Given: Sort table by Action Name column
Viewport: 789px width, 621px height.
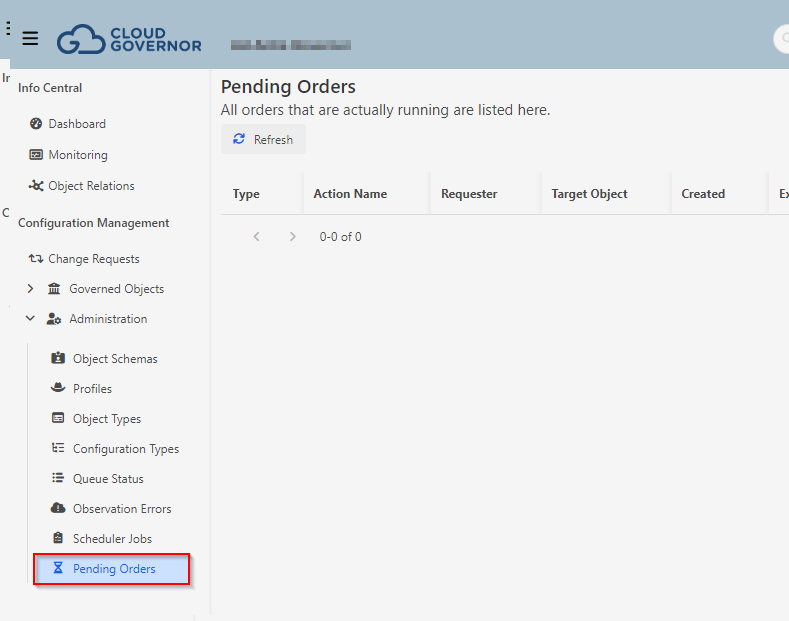Looking at the screenshot, I should coord(350,194).
